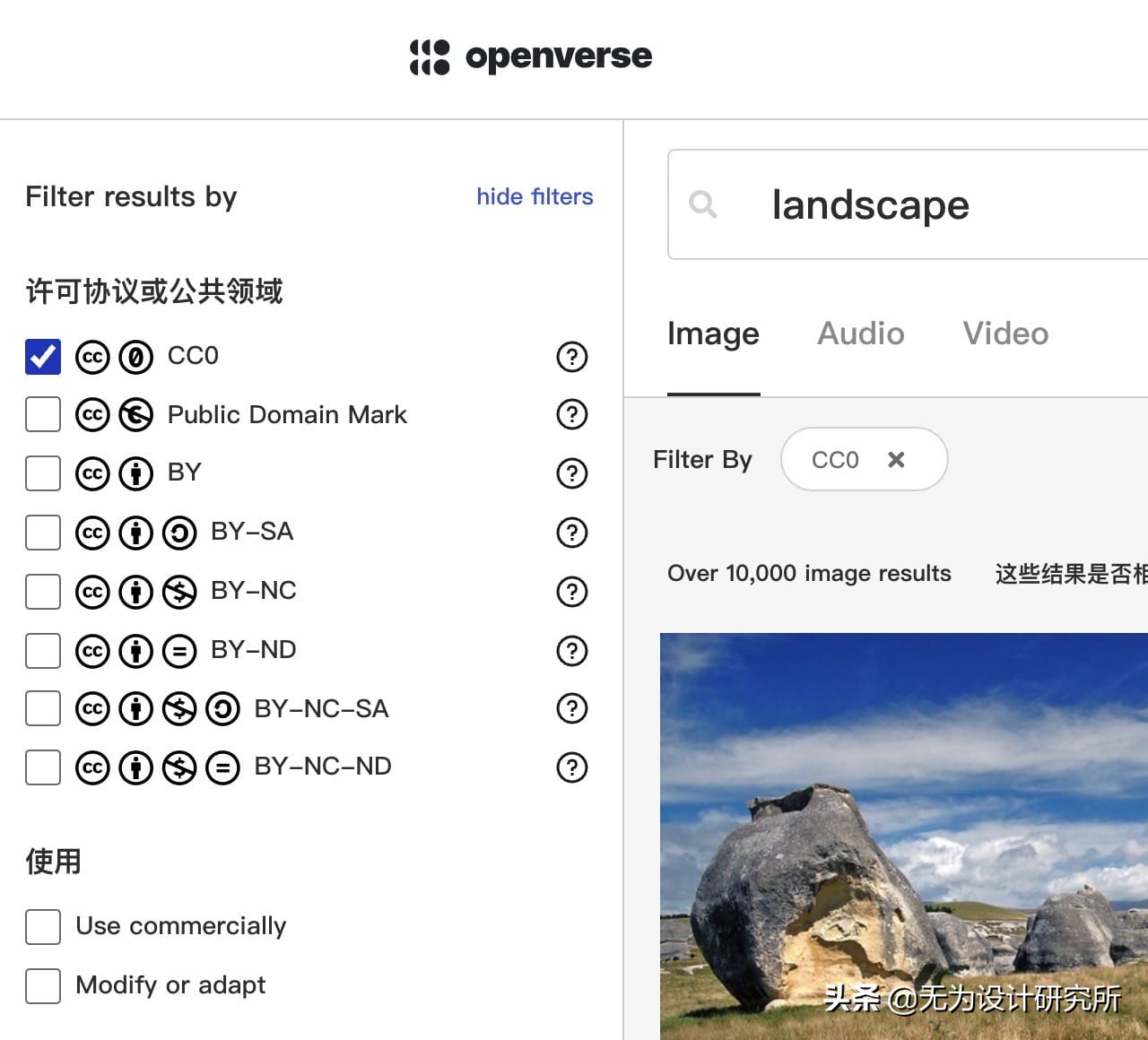The image size is (1148, 1040).
Task: Click the question mark beside Public Domain Mark
Action: click(x=571, y=414)
